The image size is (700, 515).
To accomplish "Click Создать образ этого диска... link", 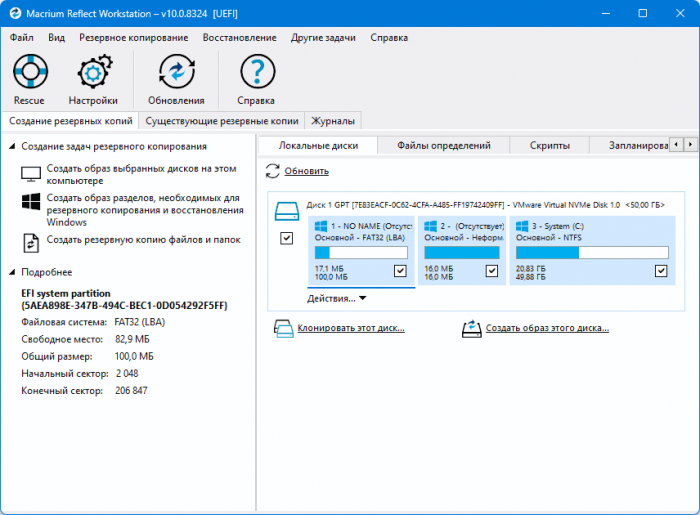I will tap(547, 328).
